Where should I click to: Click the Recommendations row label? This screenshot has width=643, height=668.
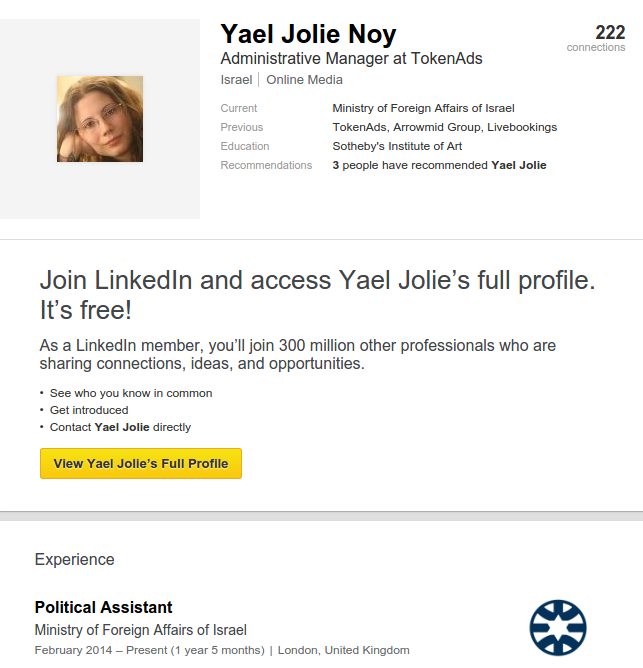(x=266, y=165)
